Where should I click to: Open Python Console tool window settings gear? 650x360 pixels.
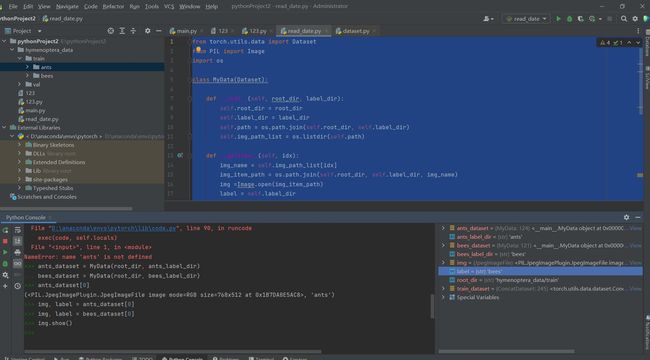(x=626, y=217)
